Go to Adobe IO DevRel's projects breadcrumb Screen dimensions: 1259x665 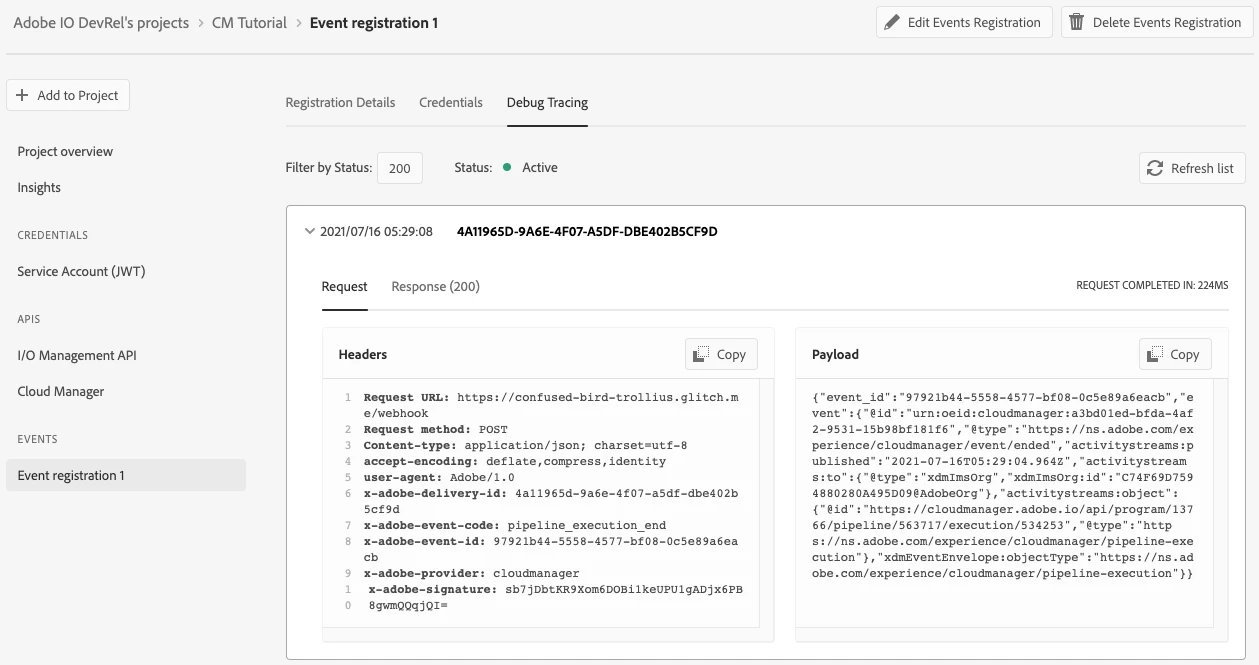(x=101, y=23)
